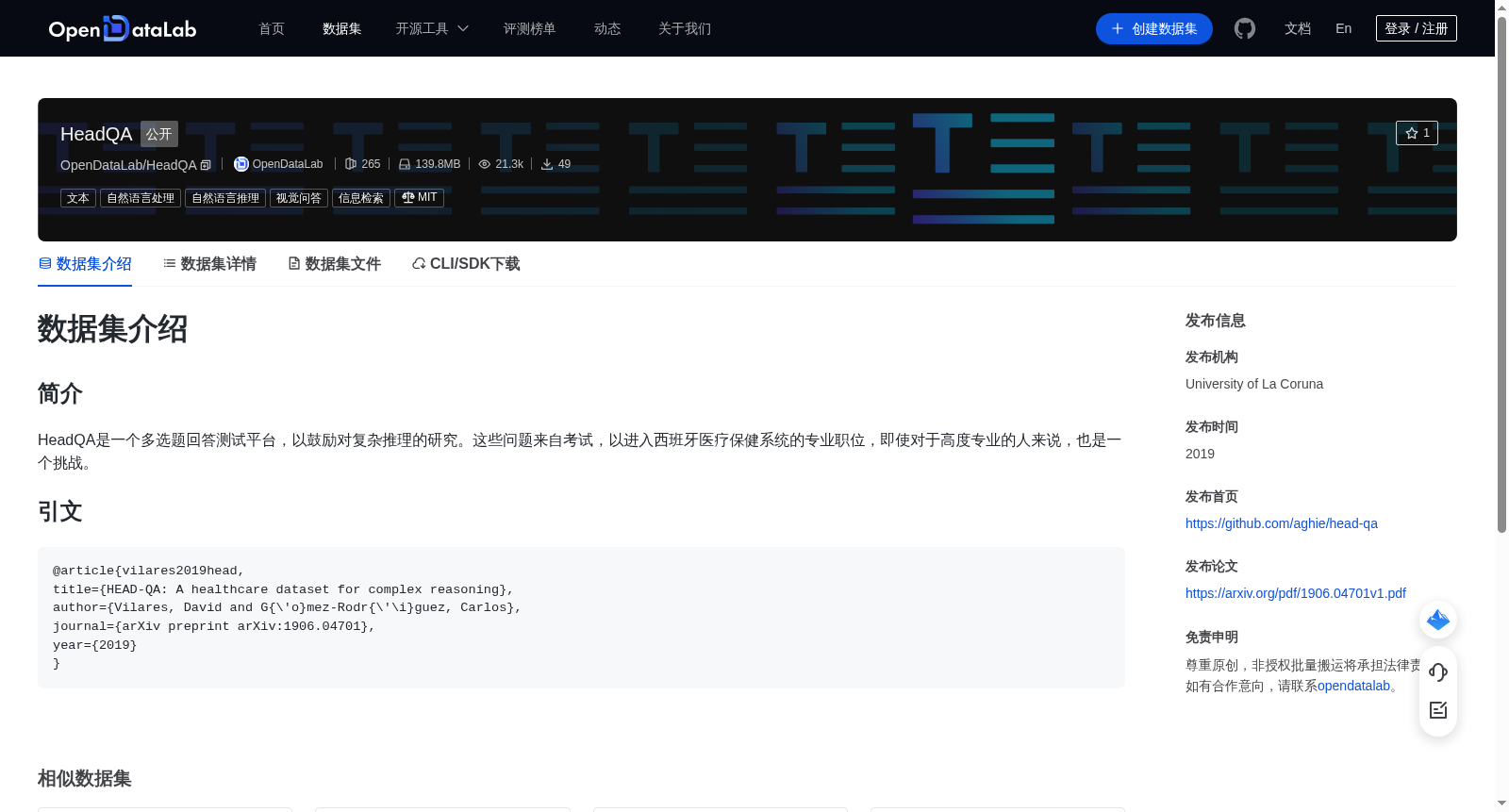Click the 信息检索 tag

click(x=361, y=198)
